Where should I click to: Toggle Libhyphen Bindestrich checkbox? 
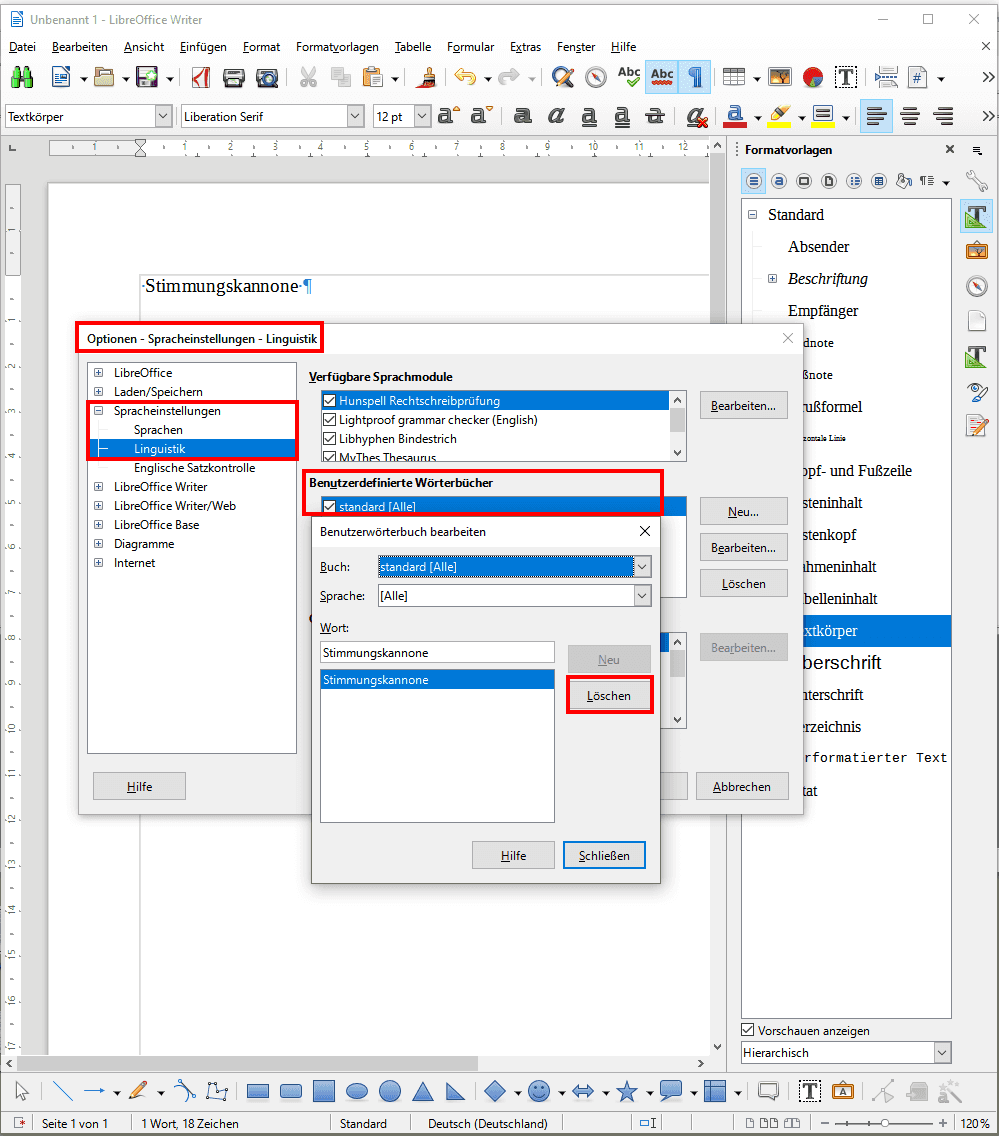click(x=330, y=438)
